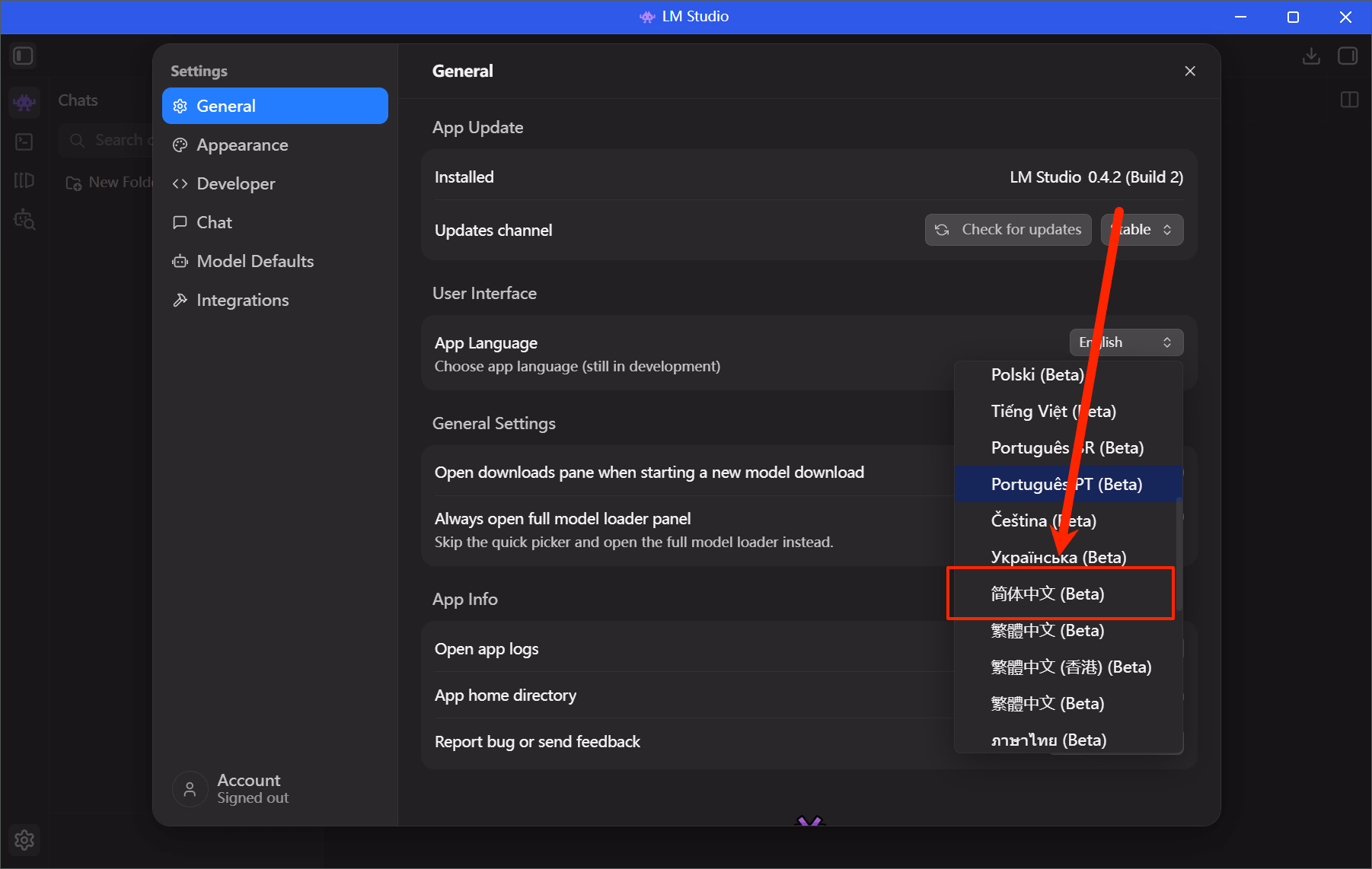Switch language to 简体中文 (Beta)

pos(1068,594)
